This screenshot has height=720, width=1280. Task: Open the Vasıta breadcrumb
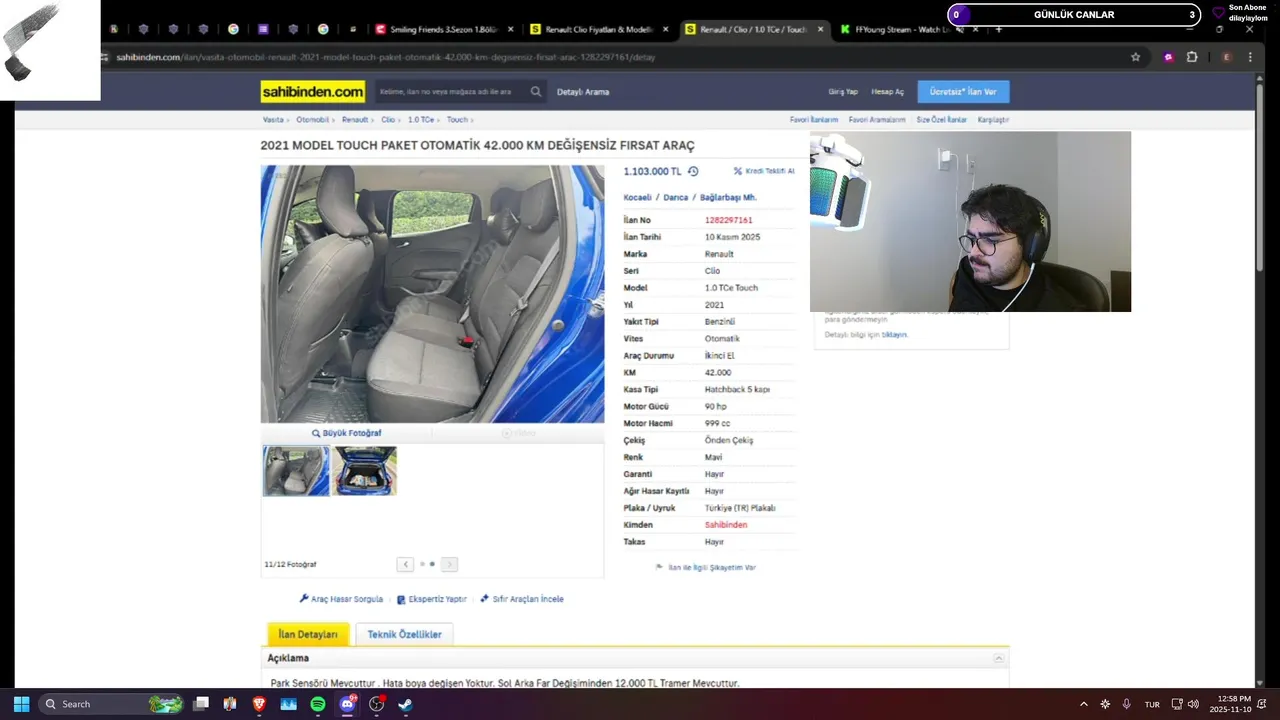273,119
